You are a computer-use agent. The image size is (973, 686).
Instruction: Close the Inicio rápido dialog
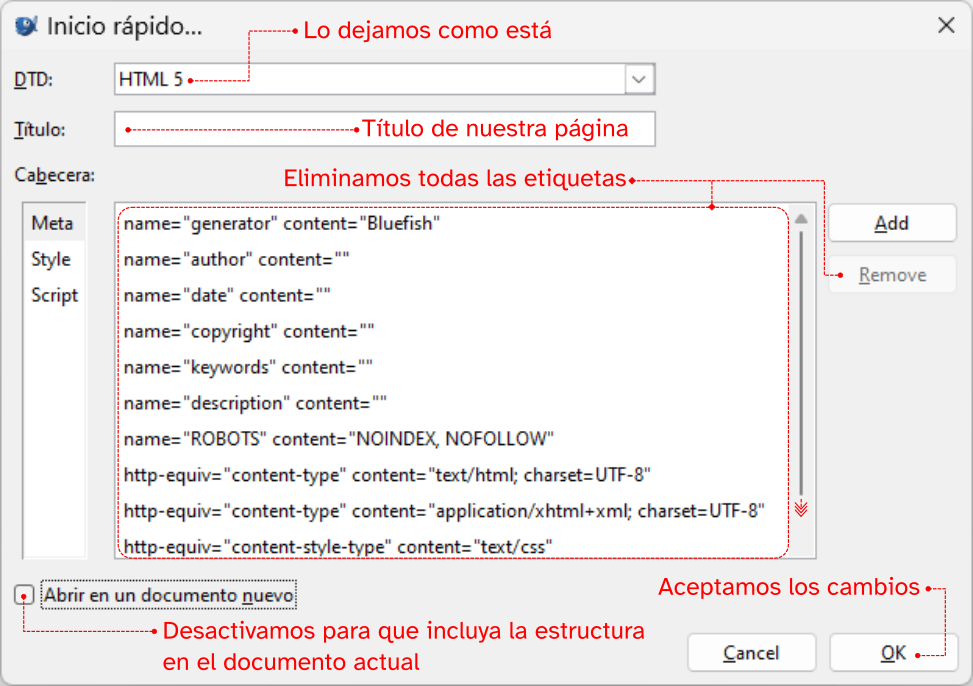(x=945, y=27)
